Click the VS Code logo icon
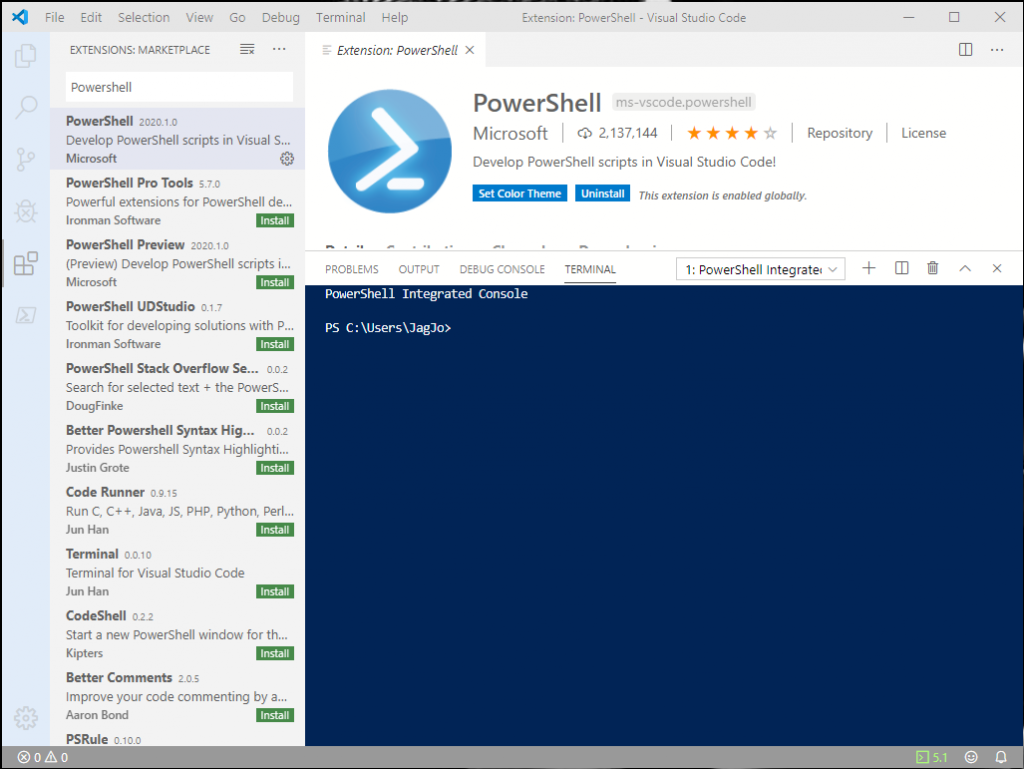 pyautogui.click(x=20, y=17)
